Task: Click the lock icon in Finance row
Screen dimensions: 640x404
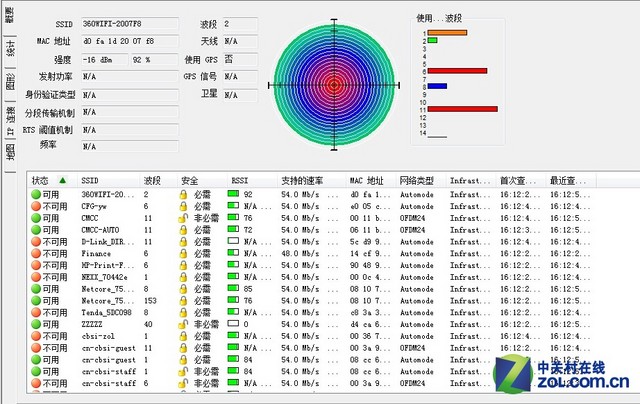Action: pos(183,254)
